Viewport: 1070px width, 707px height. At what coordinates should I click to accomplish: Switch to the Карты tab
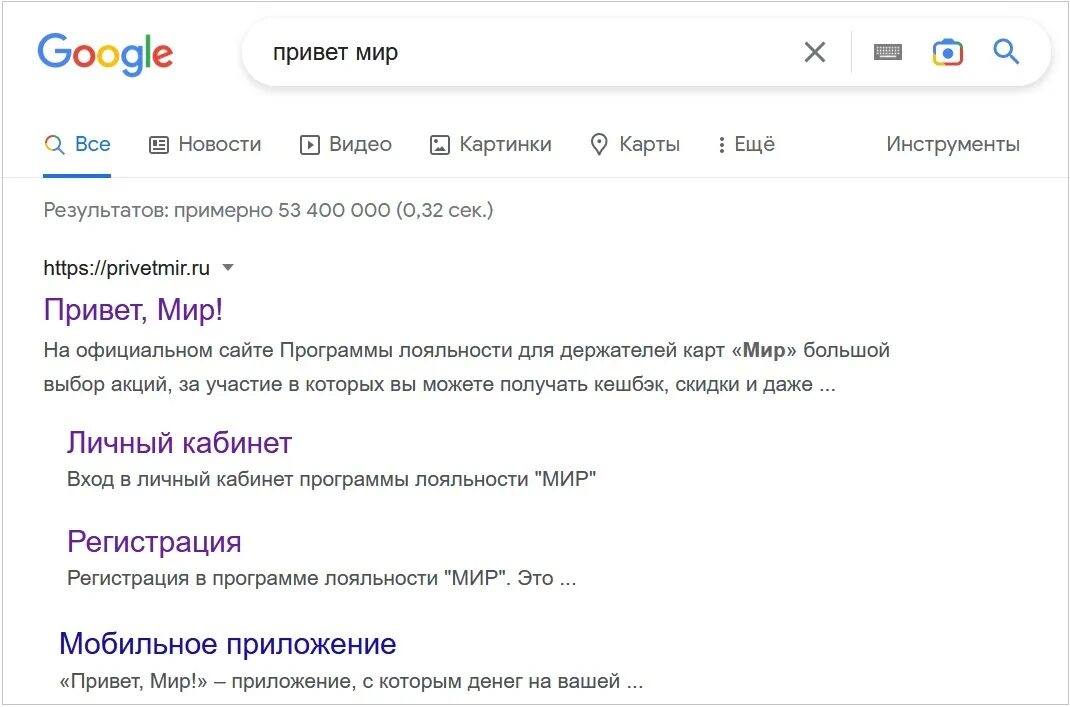(x=635, y=145)
